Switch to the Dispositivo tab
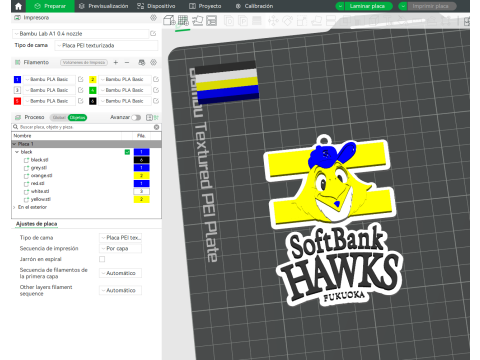 click(x=156, y=6)
